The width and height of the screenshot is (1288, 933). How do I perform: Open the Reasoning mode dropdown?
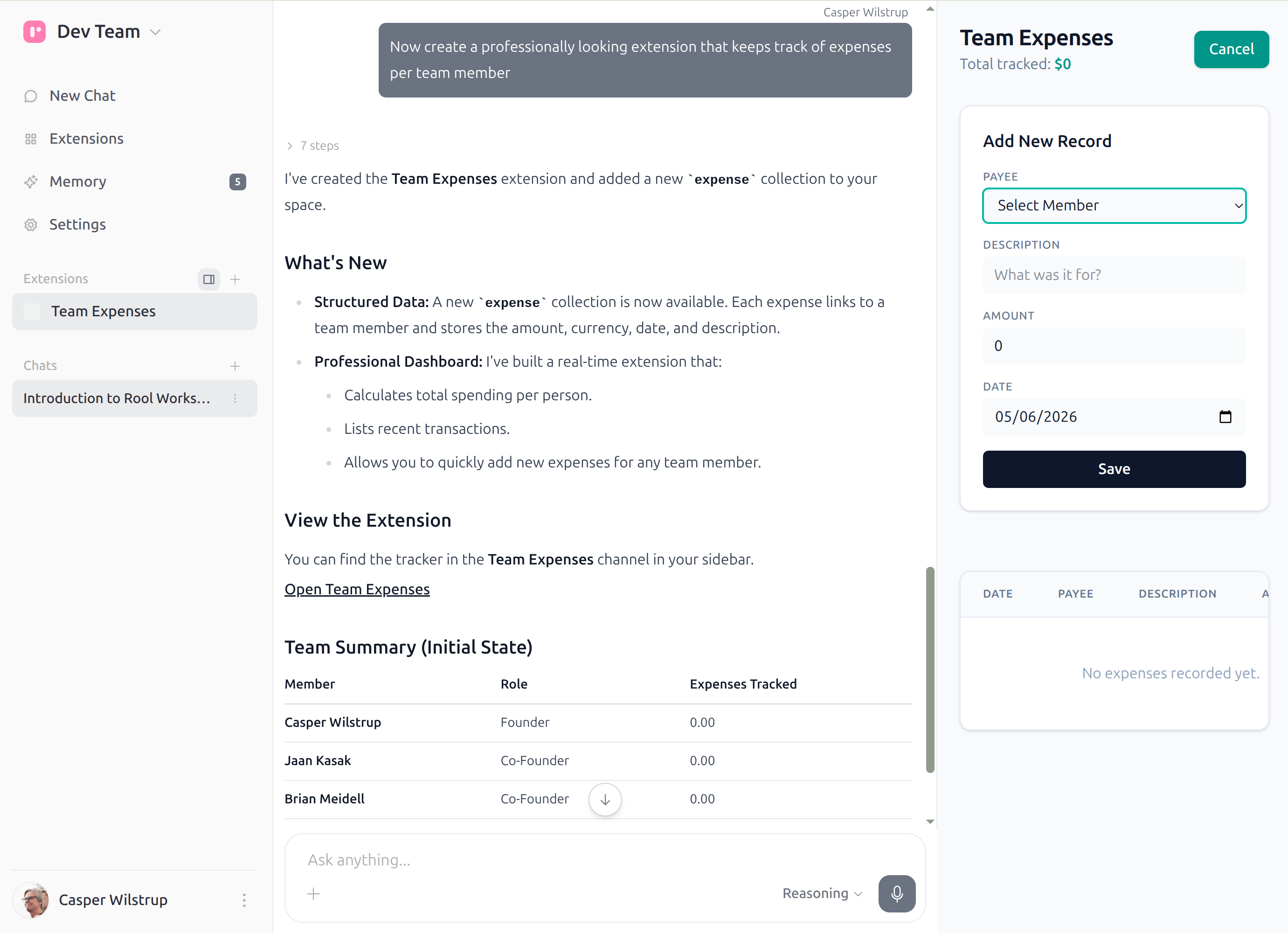click(822, 894)
